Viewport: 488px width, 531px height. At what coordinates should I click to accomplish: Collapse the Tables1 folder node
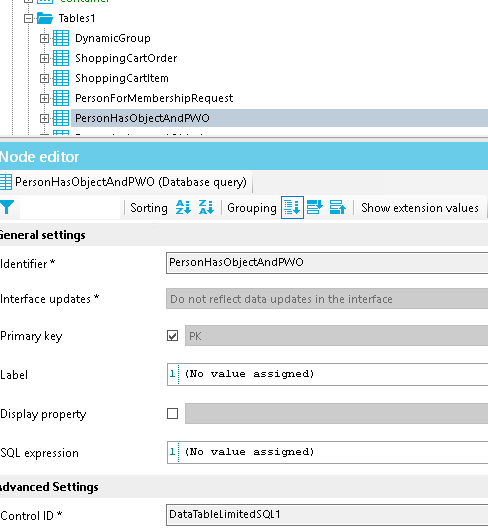tap(29, 18)
